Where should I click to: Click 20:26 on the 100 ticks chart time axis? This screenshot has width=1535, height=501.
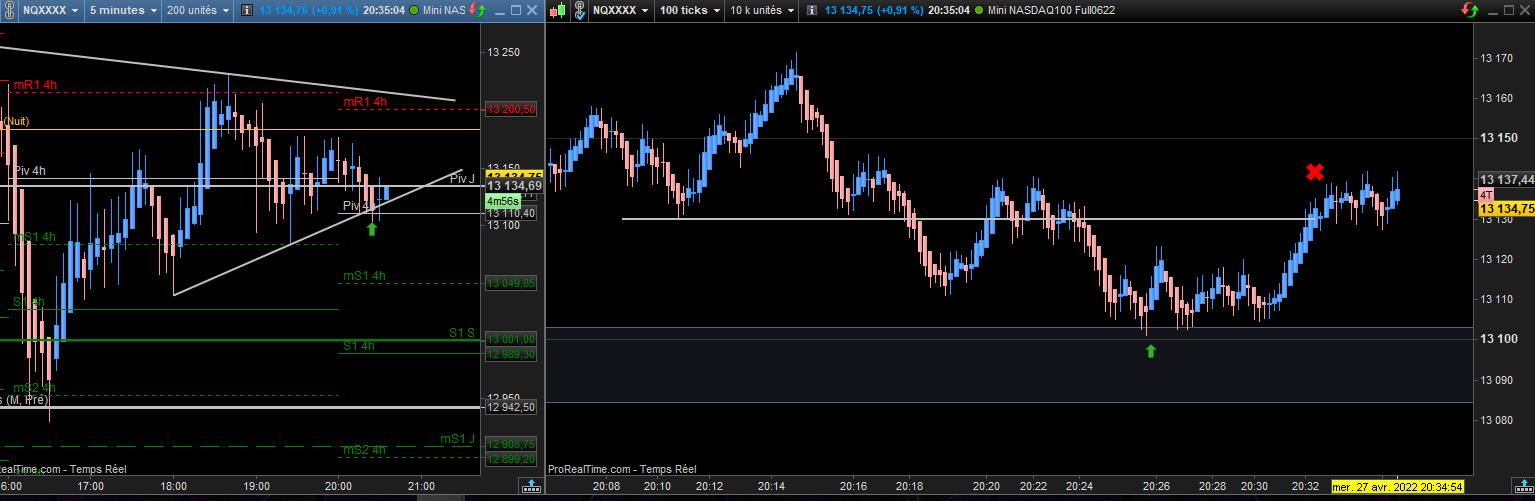tap(1154, 486)
